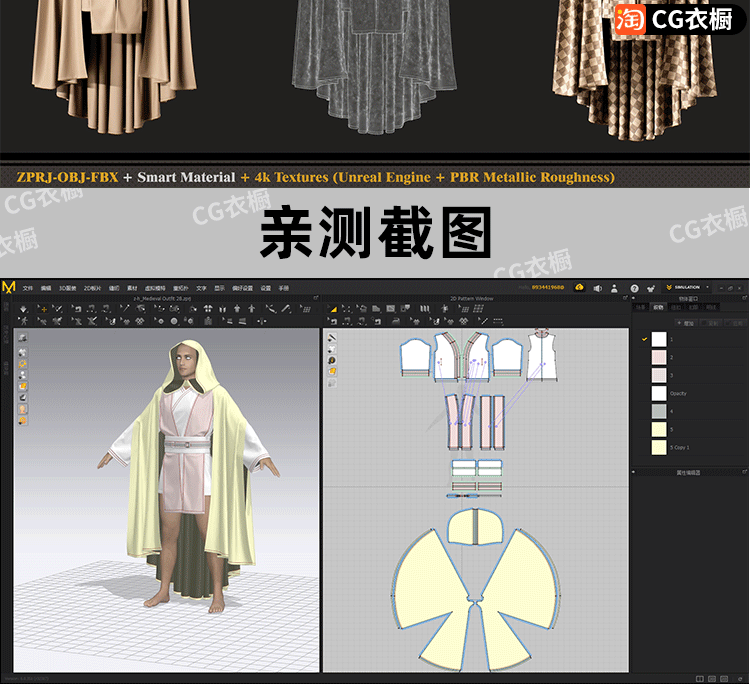Select the Opacity white fabric swatch
This screenshot has width=750, height=684.
coord(659,393)
